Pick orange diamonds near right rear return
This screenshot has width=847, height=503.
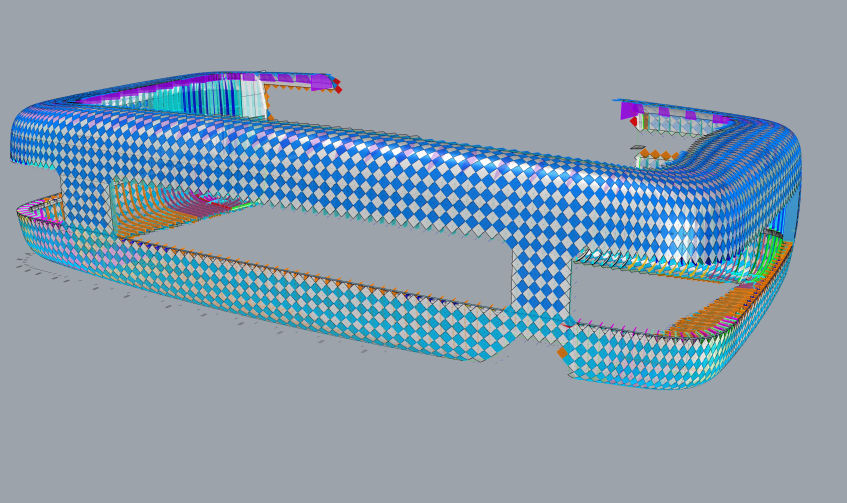(655, 154)
